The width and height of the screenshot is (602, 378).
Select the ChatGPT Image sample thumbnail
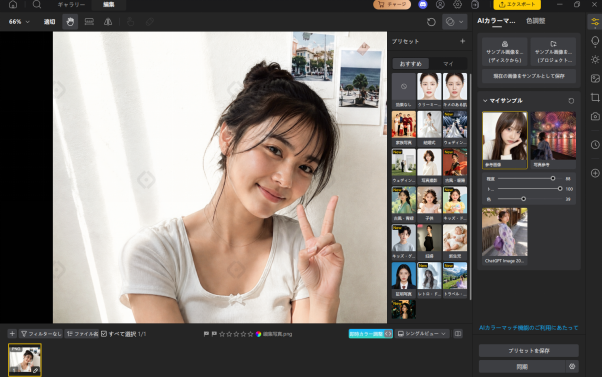(x=504, y=236)
